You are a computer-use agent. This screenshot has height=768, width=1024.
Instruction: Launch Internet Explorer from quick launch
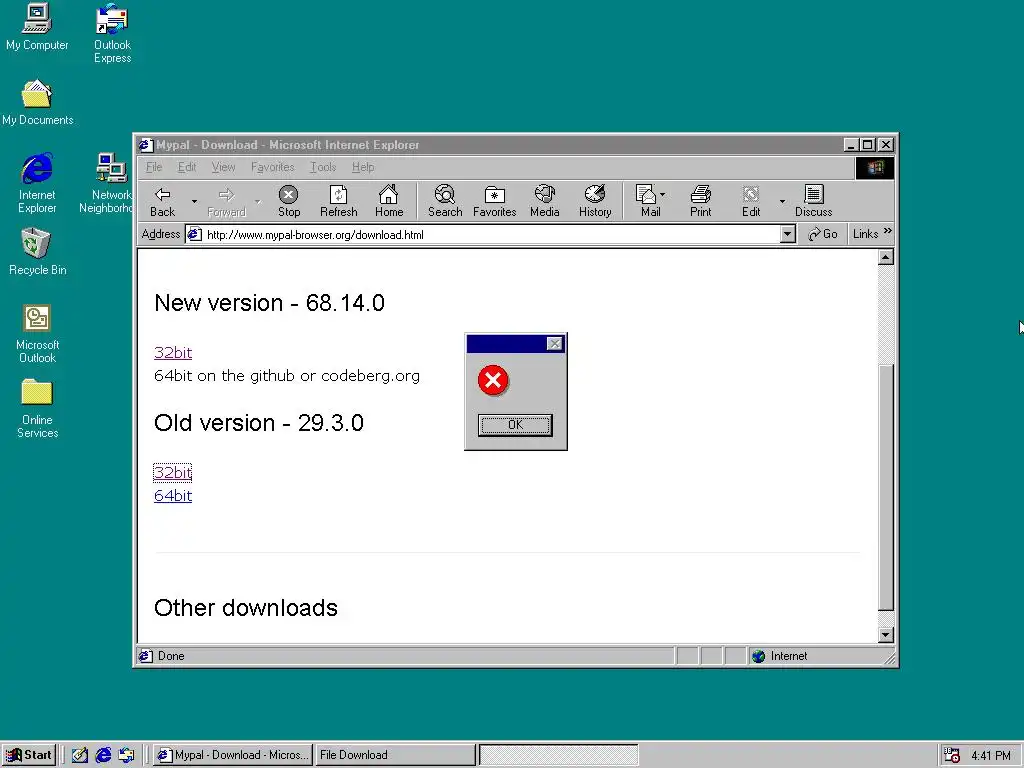[x=103, y=755]
